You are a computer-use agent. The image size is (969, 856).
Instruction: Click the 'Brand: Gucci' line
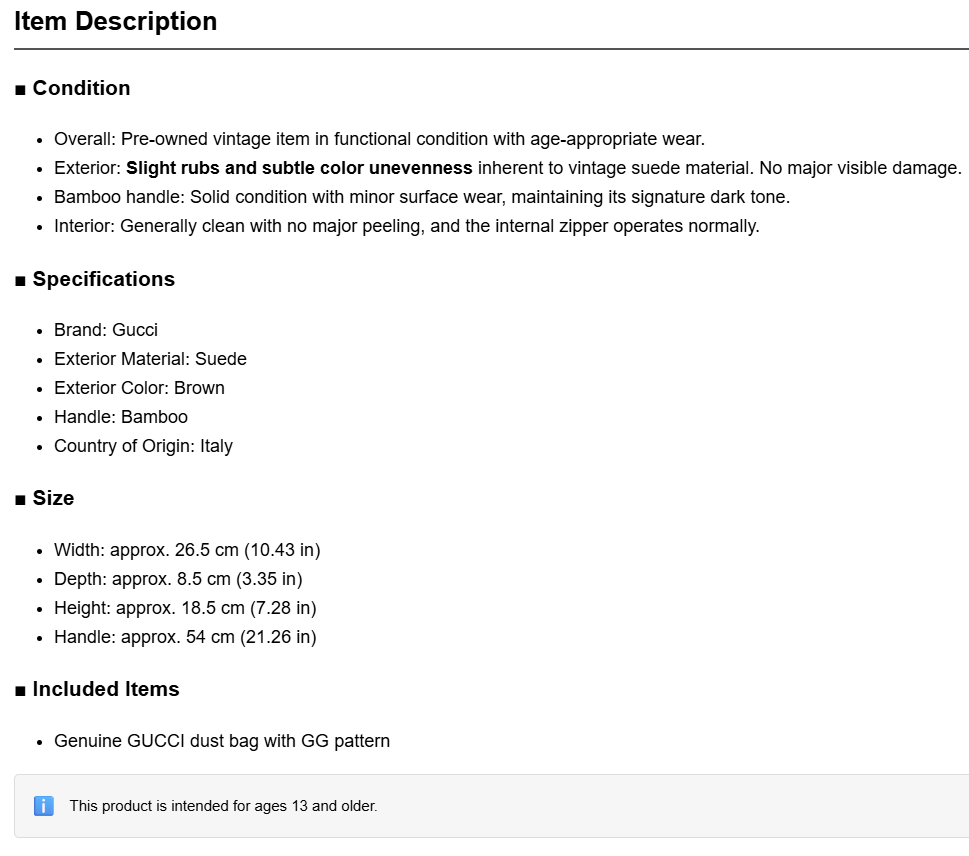point(106,330)
